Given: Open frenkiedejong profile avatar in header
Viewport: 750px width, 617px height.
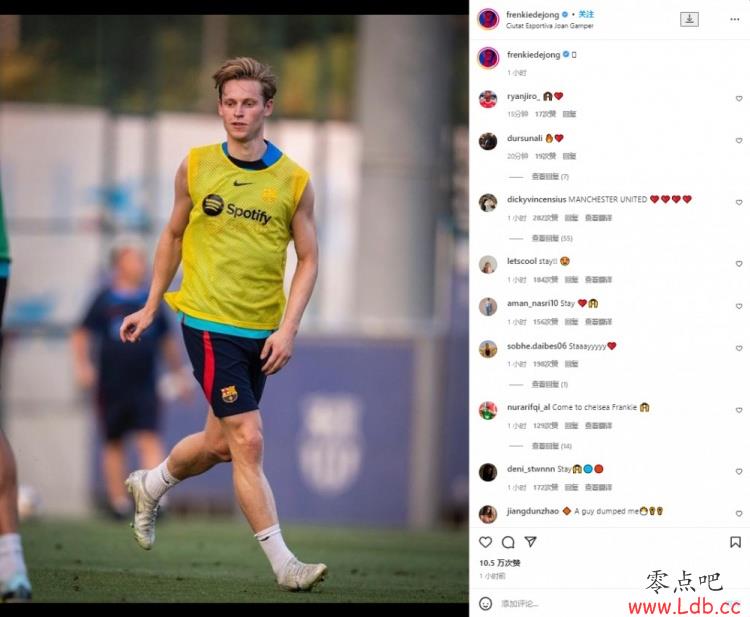Looking at the screenshot, I should coord(488,19).
